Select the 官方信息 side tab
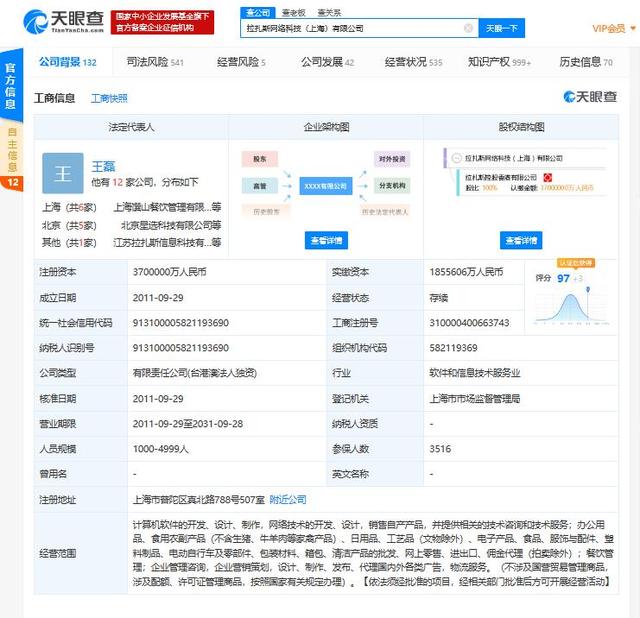Viewport: 640px width, 618px height. [x=11, y=85]
